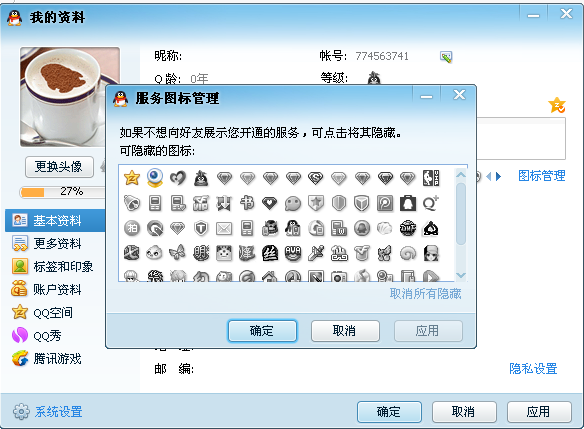This screenshot has width=584, height=429.
Task: Close the 服务图标管理 dialog
Action: tap(459, 95)
